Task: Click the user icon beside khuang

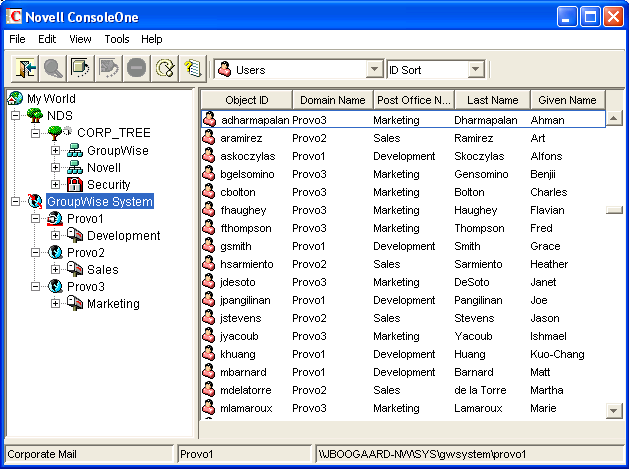Action: coord(209,354)
